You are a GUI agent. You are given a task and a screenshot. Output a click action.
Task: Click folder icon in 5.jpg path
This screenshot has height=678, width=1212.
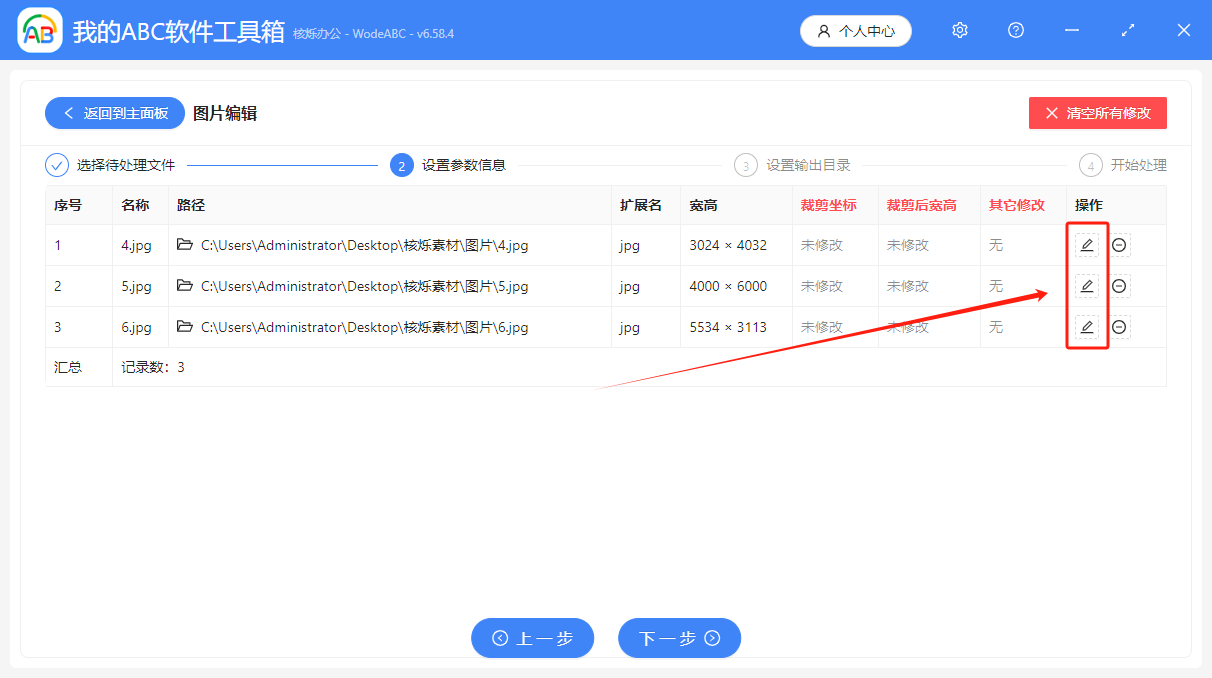(185, 285)
